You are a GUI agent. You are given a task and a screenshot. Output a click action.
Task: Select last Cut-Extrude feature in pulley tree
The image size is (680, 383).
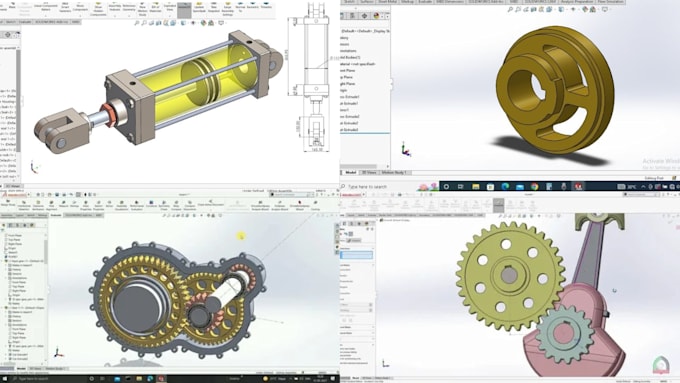click(x=350, y=130)
